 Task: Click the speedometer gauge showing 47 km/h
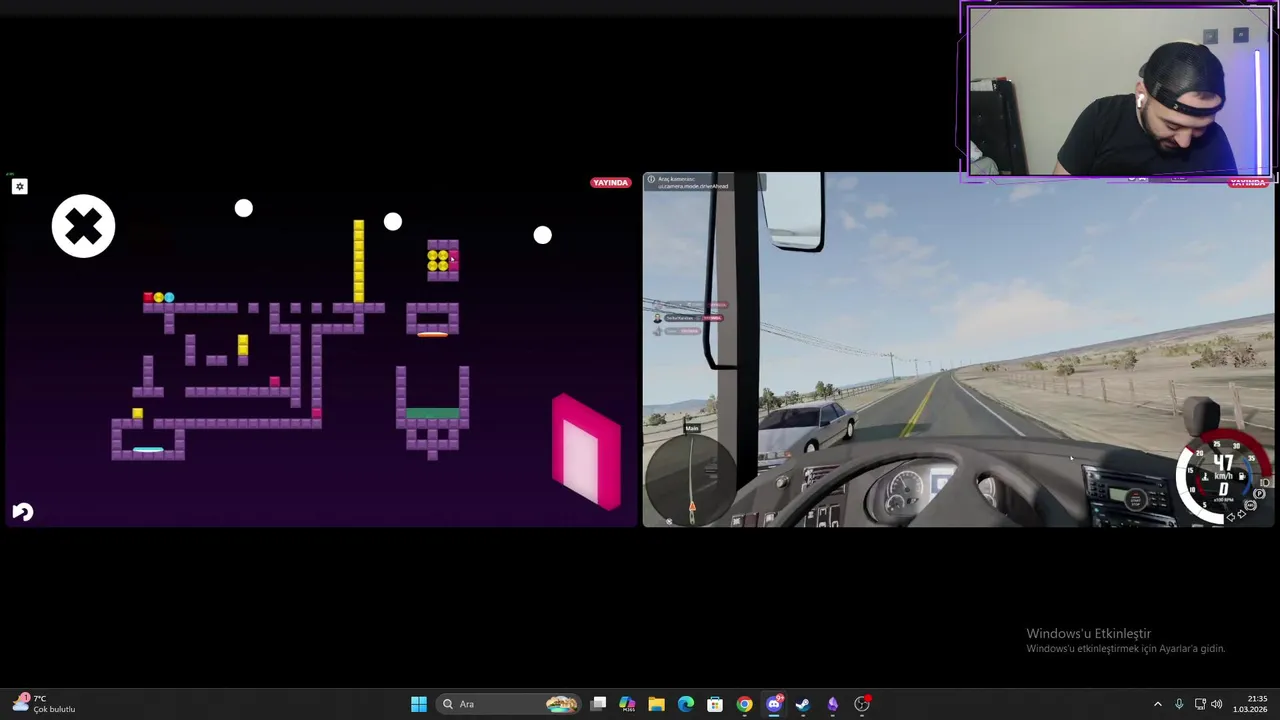(x=1222, y=478)
